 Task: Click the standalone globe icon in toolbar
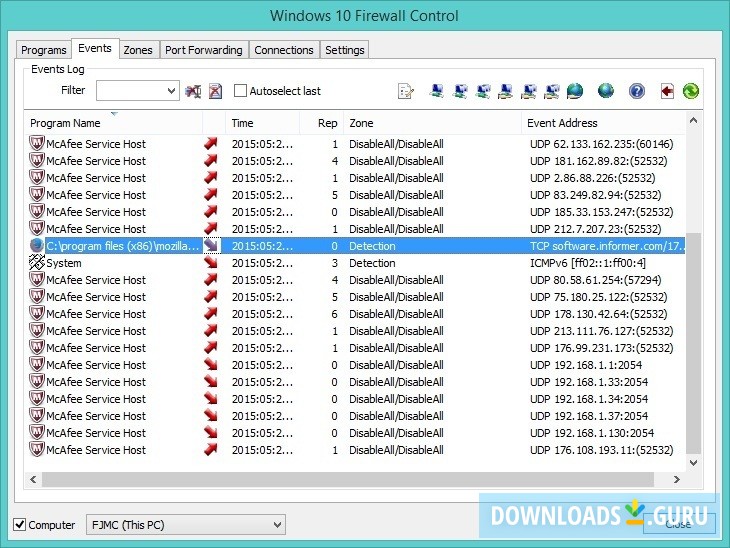[x=606, y=91]
